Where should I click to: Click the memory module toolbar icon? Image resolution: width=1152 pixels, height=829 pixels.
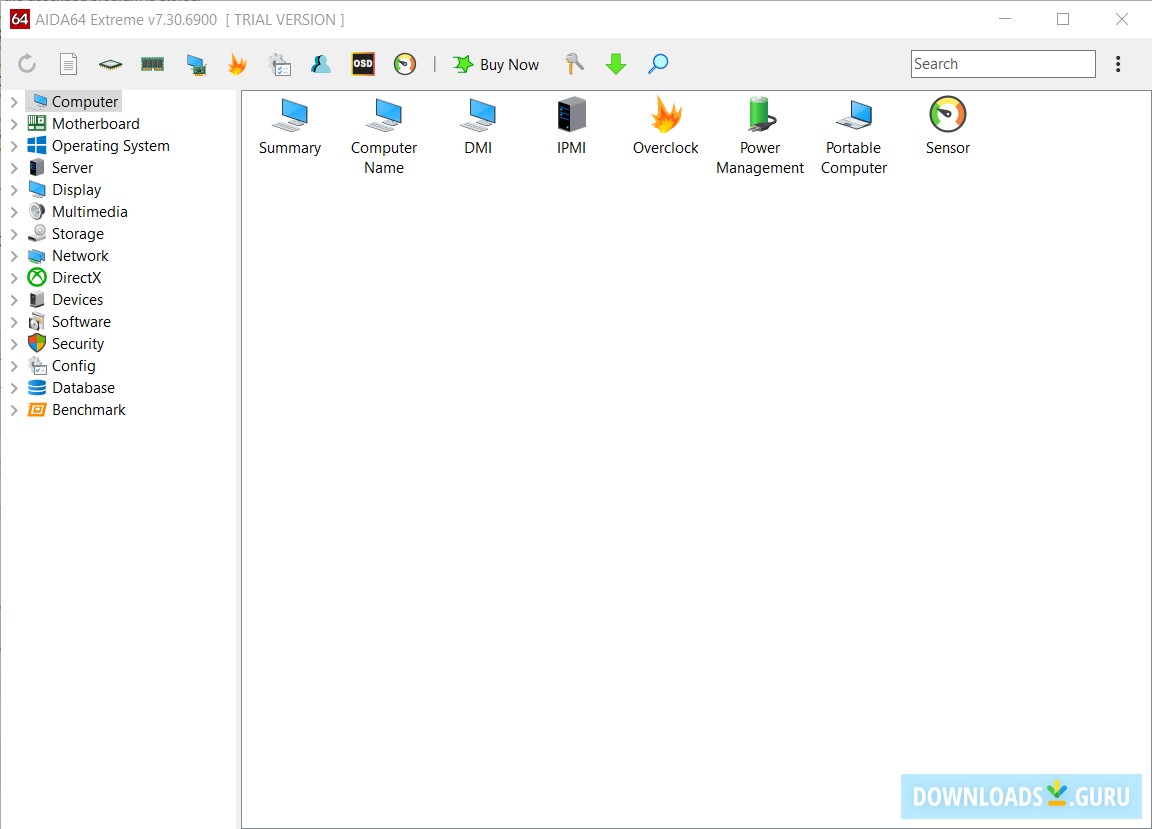coord(152,64)
